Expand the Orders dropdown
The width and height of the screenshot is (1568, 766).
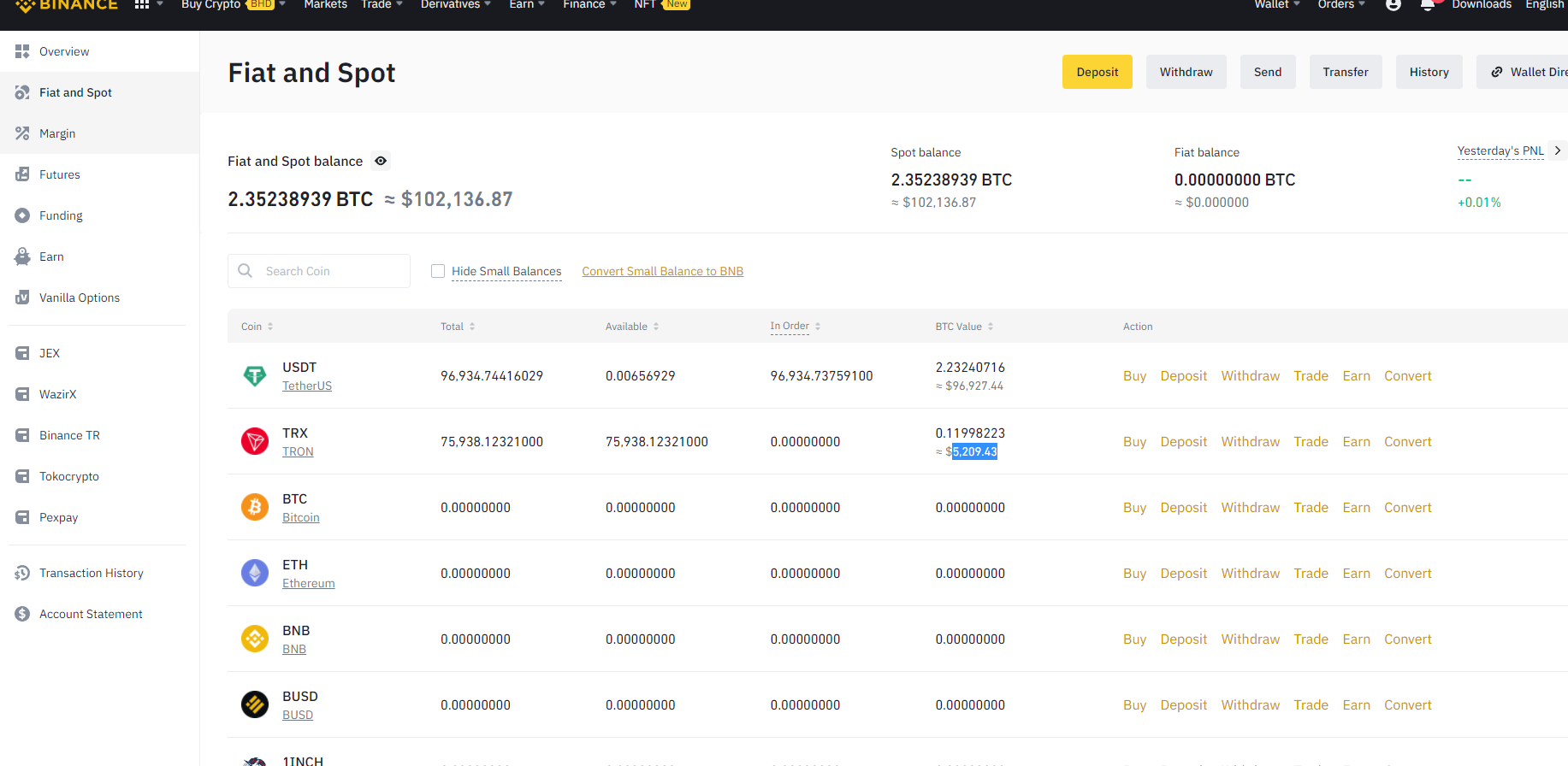[x=1362, y=4]
